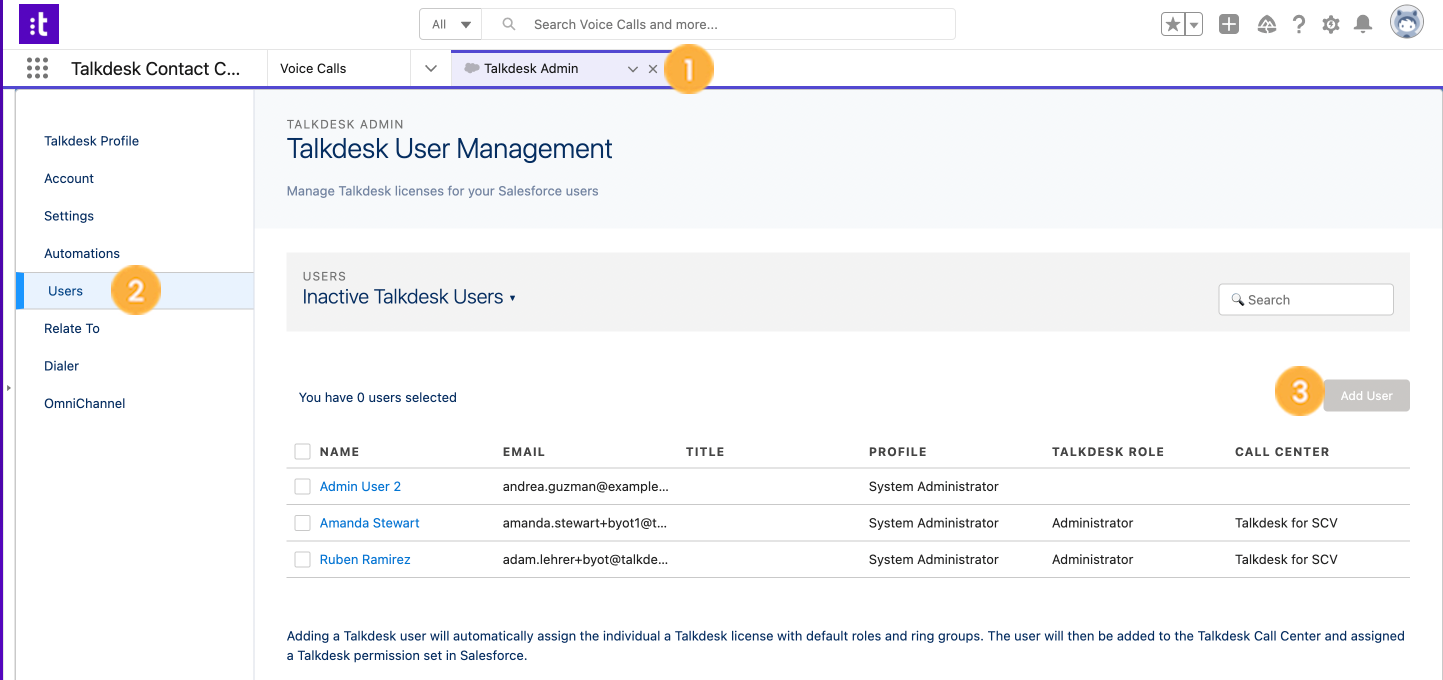Open Dialer in the sidebar
This screenshot has height=680, width=1443.
point(62,366)
